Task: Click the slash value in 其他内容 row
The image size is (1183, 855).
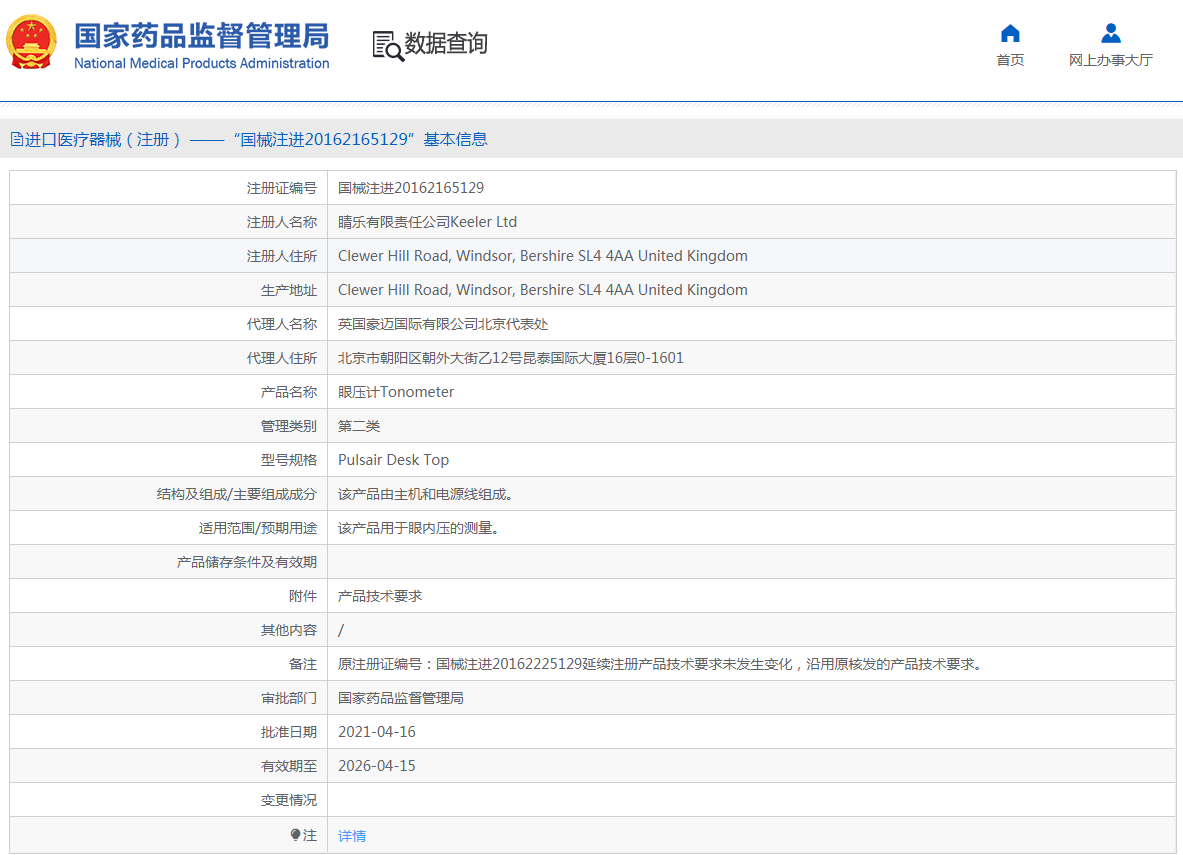Action: [341, 630]
